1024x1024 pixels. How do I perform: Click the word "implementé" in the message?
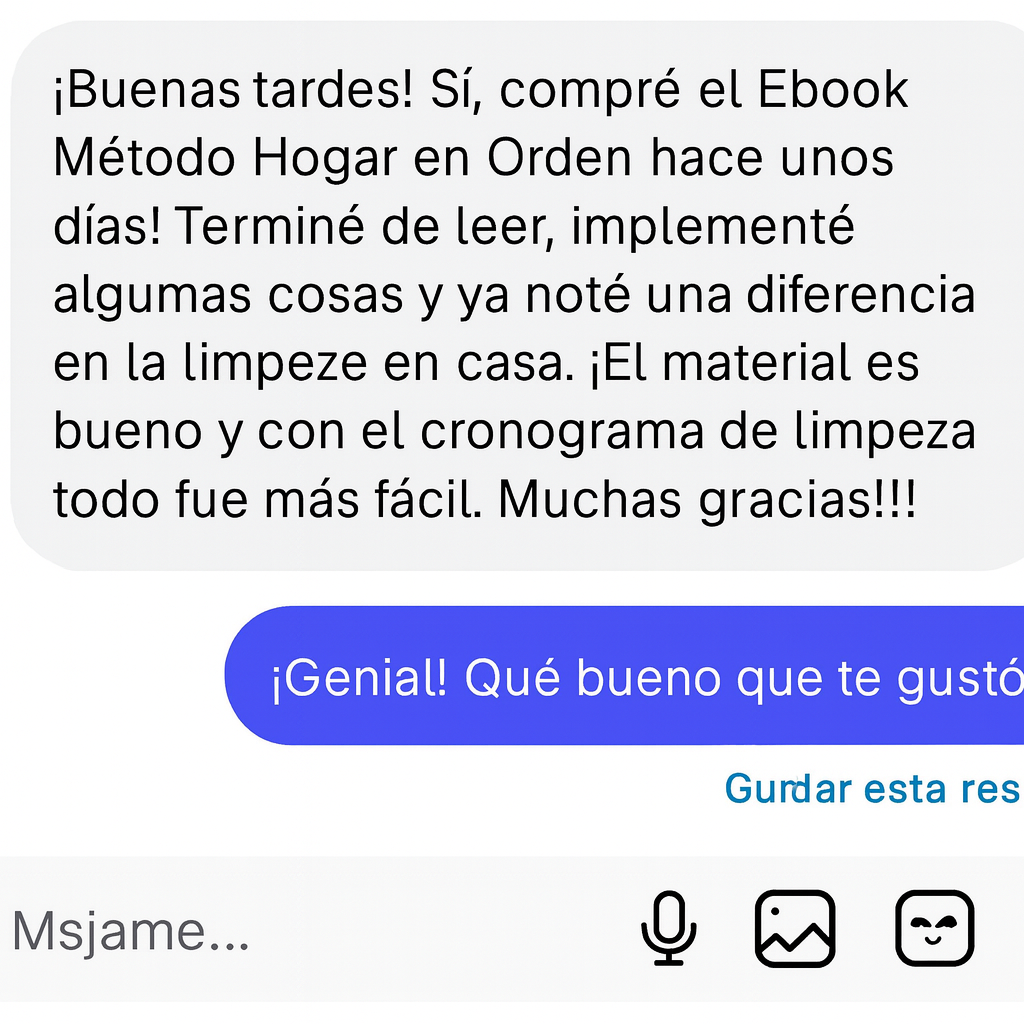(x=712, y=227)
